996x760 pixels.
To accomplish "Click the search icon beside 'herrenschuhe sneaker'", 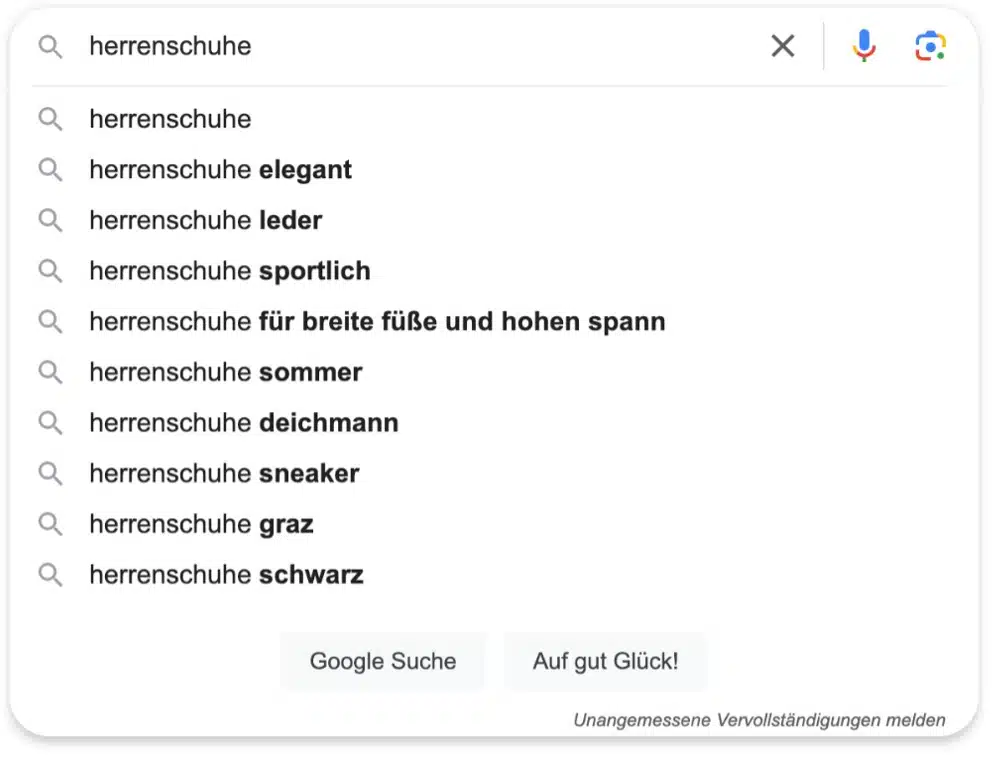I will [x=51, y=473].
